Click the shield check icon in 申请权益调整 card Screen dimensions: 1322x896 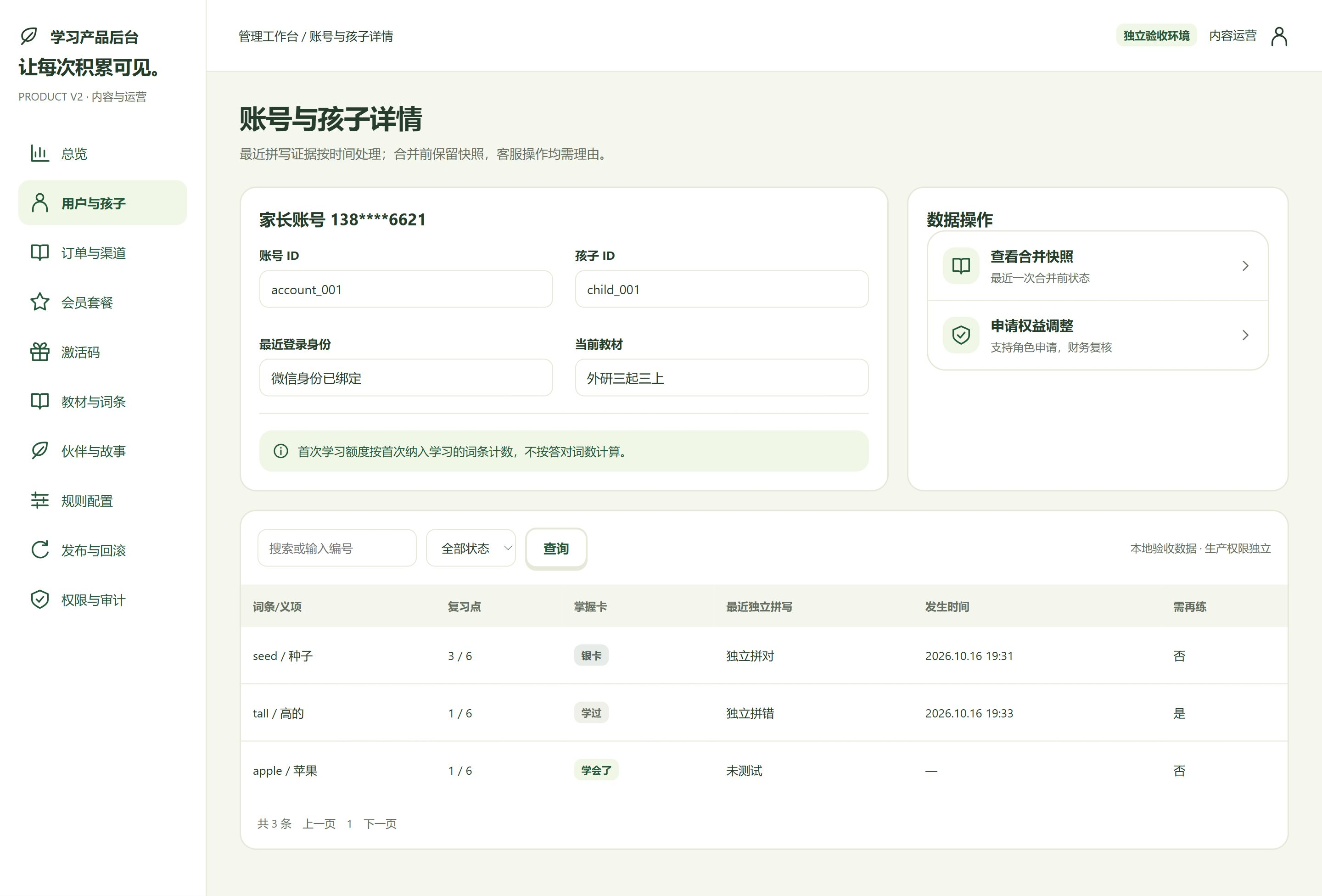click(x=961, y=335)
